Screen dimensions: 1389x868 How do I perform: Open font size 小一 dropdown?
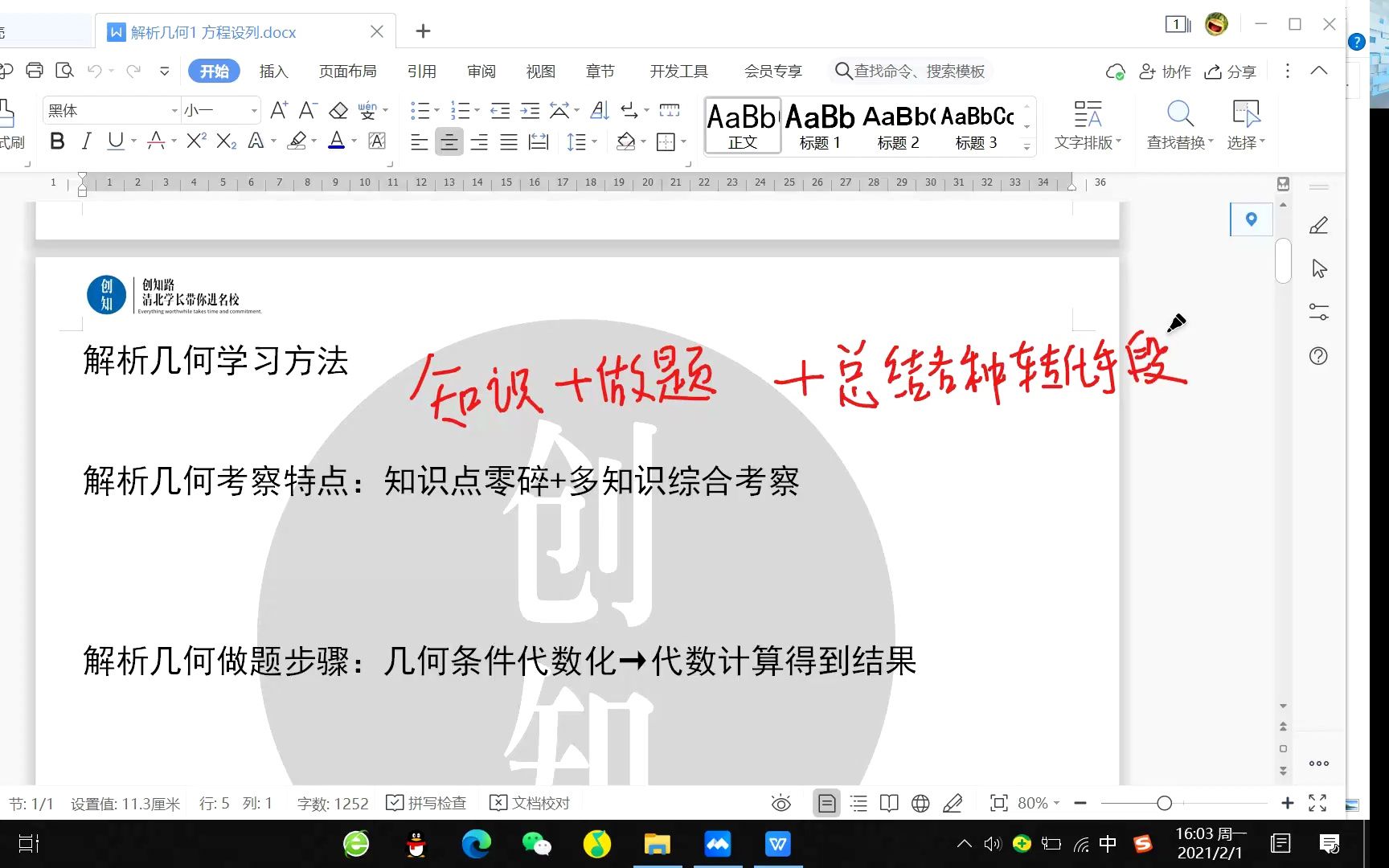click(254, 110)
